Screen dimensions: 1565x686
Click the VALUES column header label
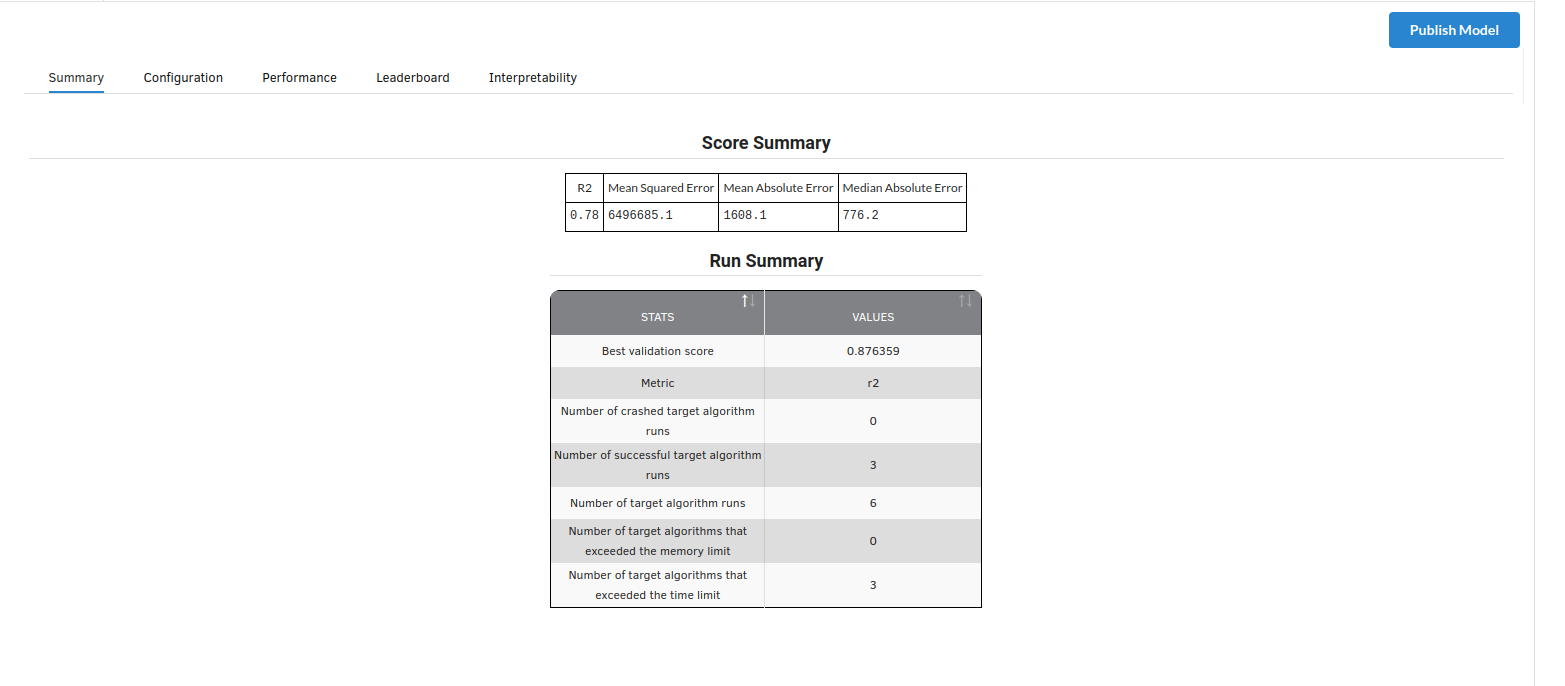(873, 317)
